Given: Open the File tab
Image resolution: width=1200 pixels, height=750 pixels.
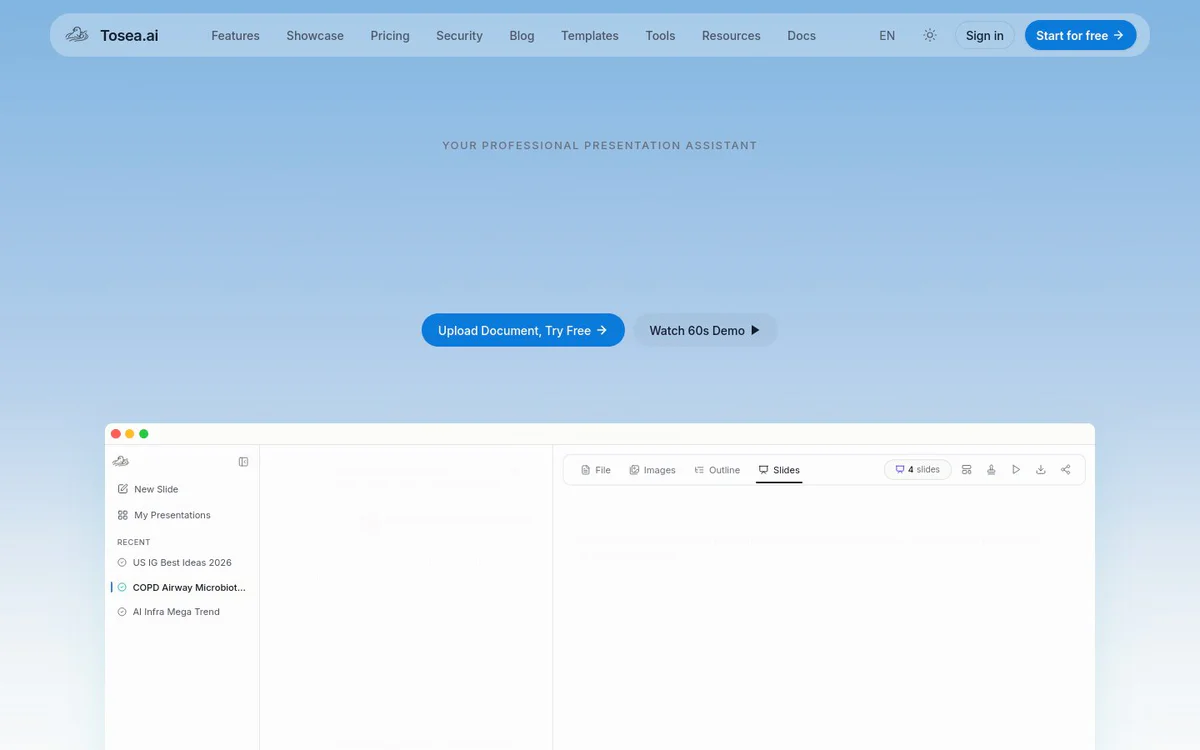Looking at the screenshot, I should 596,470.
